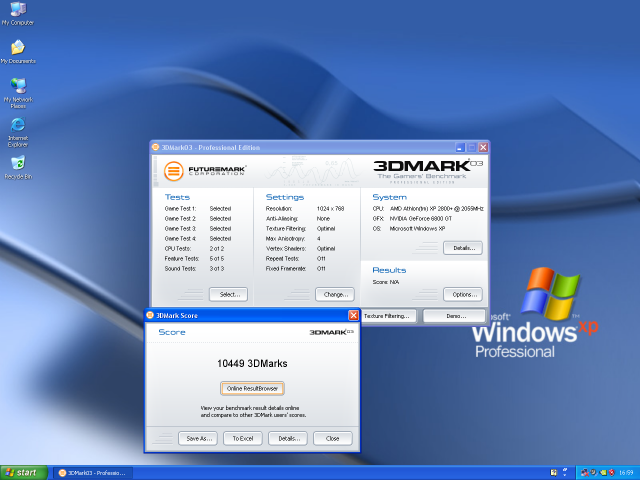
Task: Click the Vertex Shaders label
Action: (x=285, y=249)
